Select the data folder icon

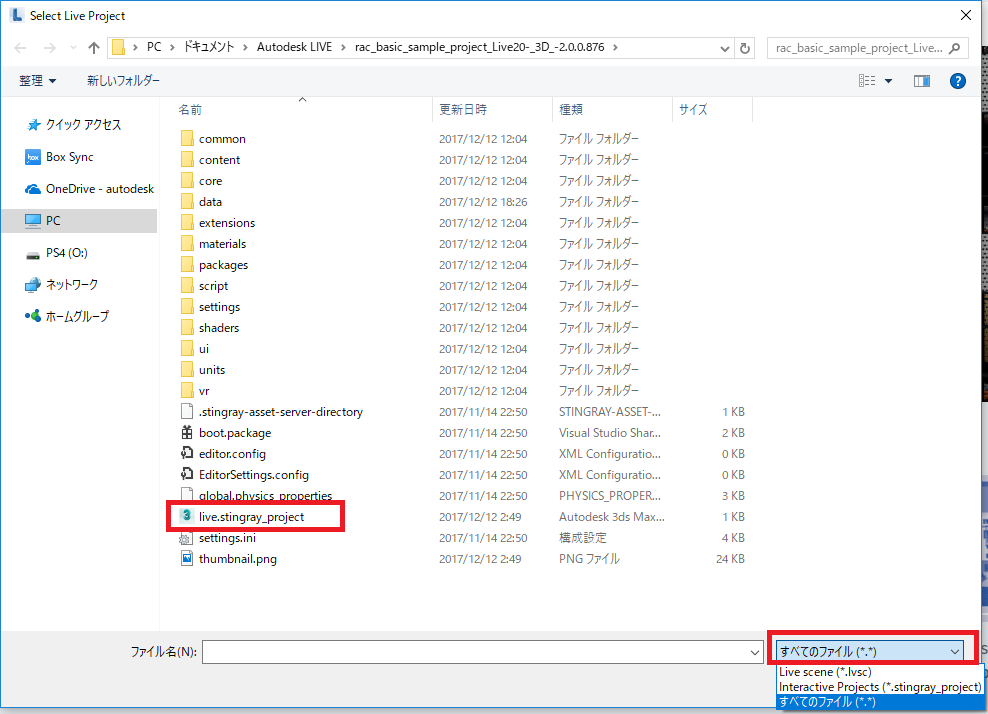(187, 202)
